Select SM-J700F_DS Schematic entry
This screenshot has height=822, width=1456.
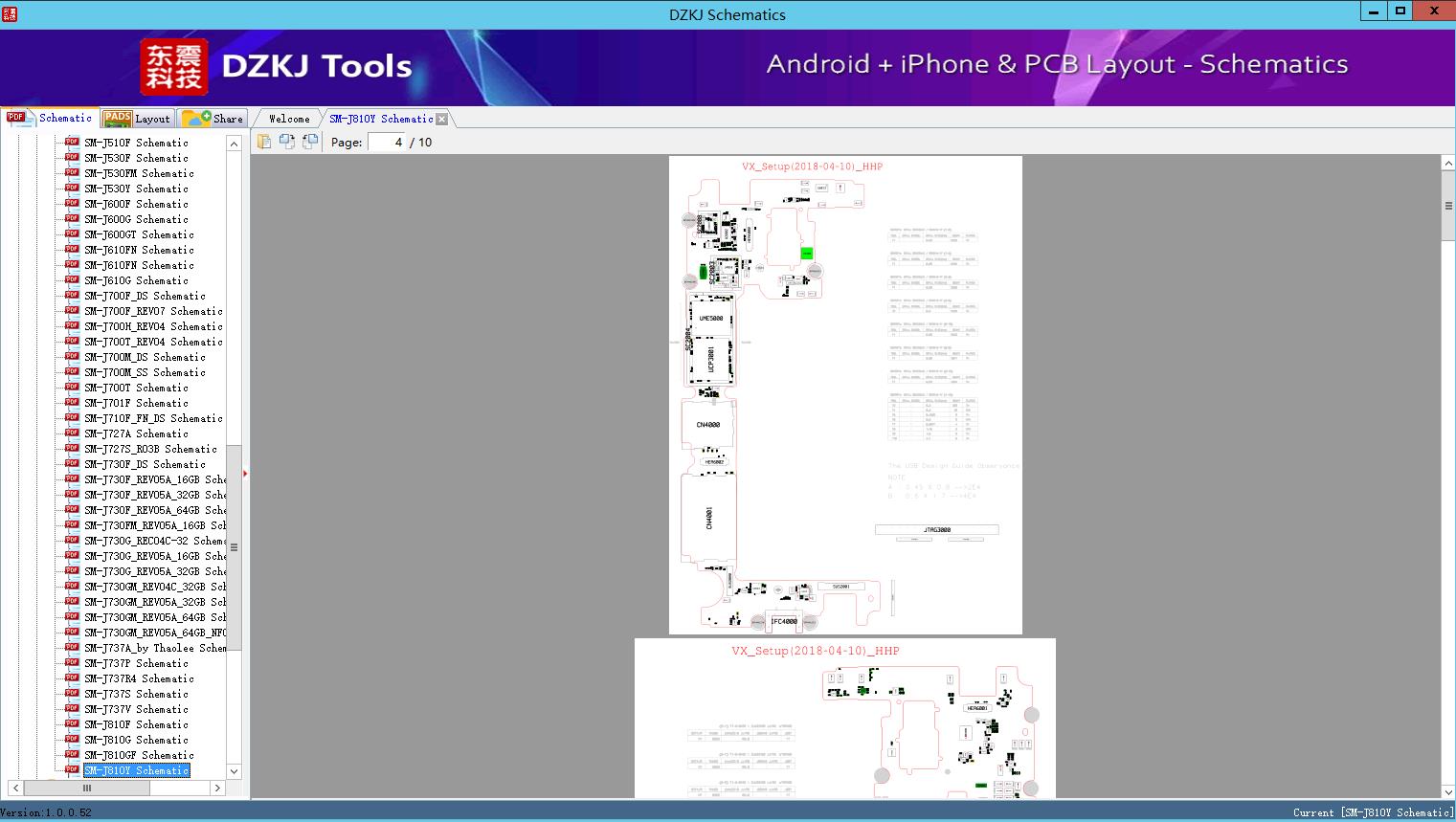tap(145, 296)
